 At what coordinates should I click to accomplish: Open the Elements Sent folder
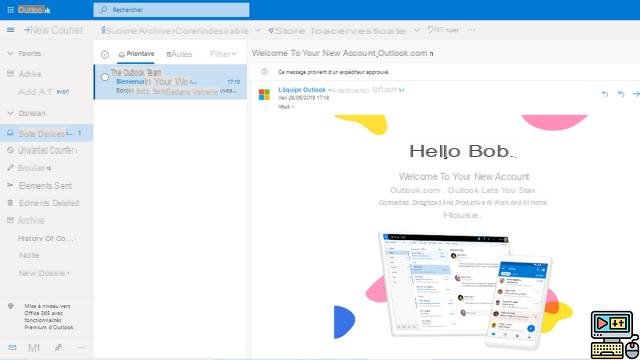click(x=45, y=186)
